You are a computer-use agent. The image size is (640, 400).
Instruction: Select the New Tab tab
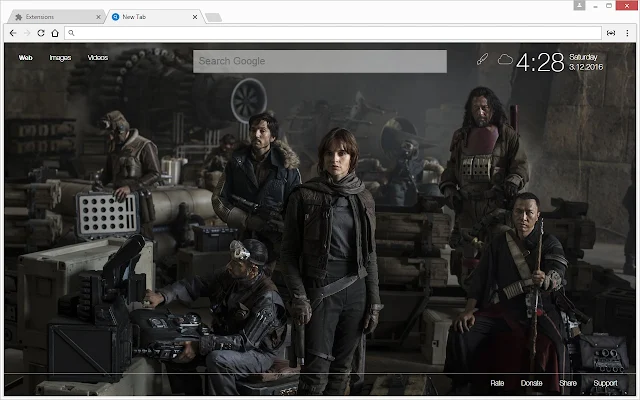[154, 17]
